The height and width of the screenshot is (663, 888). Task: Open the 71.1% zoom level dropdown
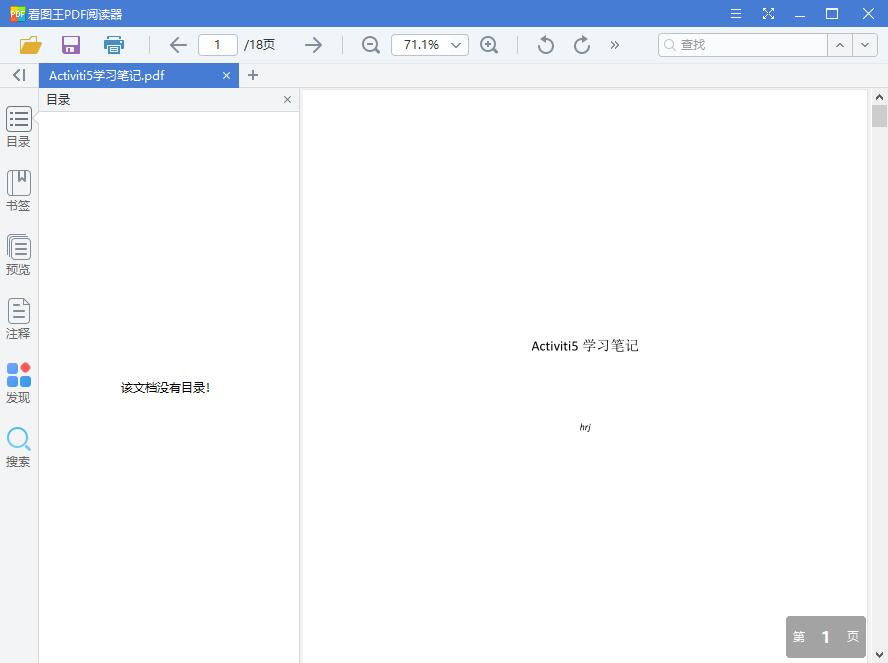[x=429, y=45]
